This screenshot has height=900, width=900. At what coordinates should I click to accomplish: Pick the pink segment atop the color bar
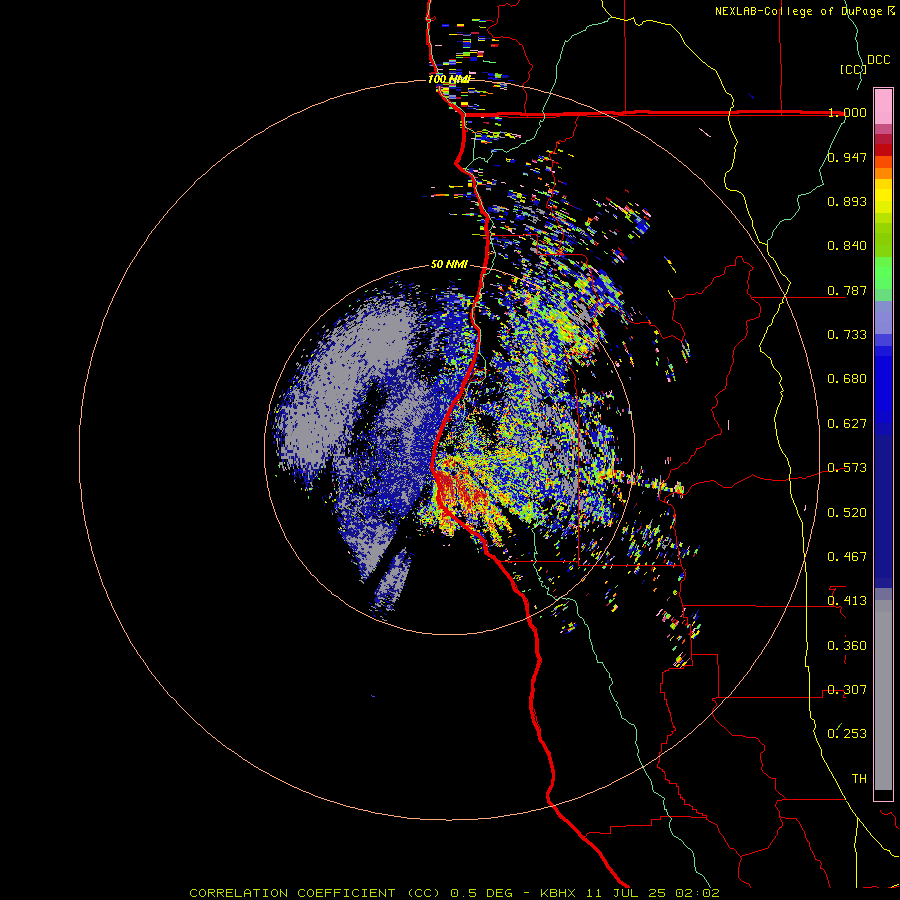point(883,106)
